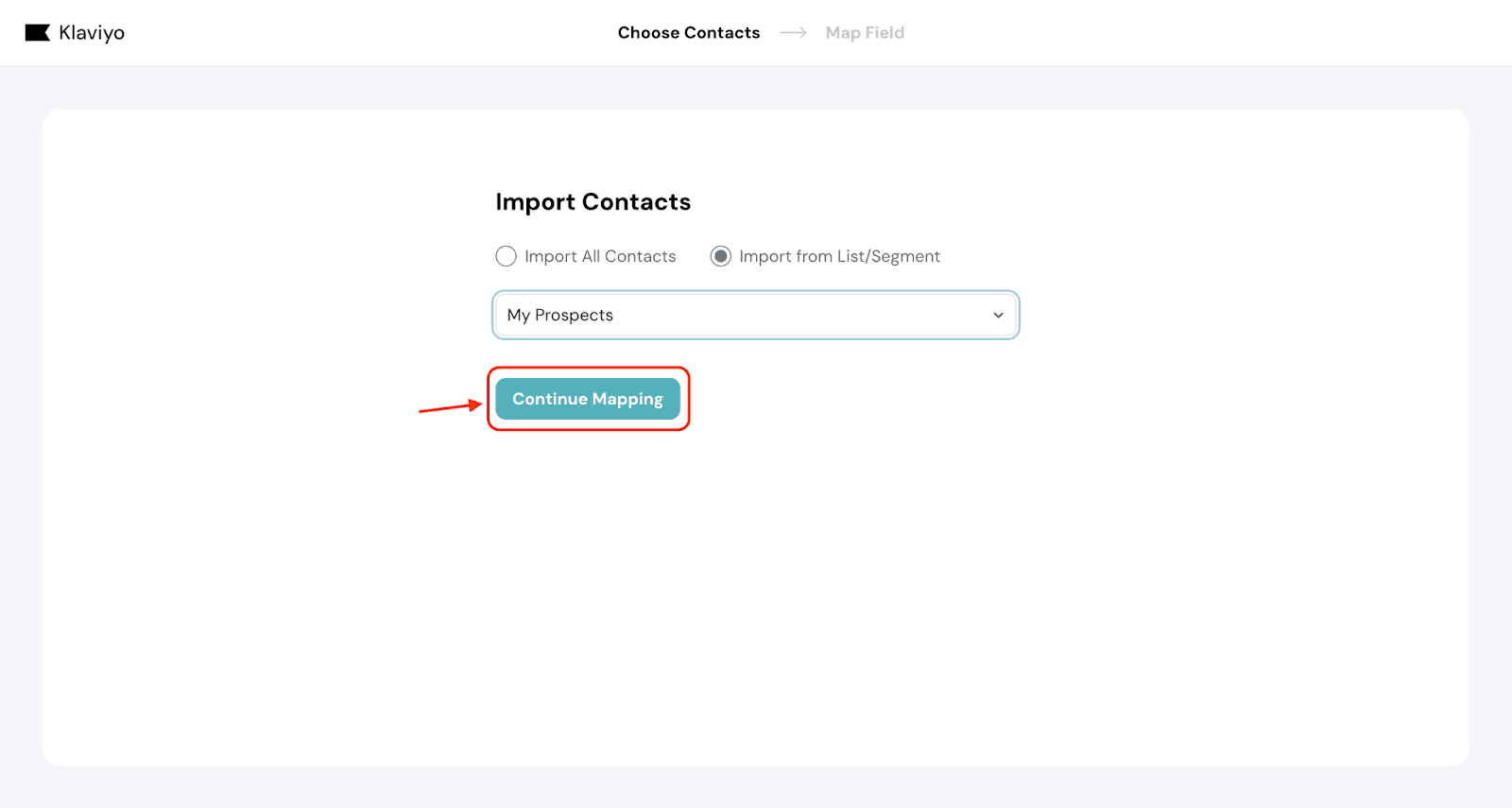Click the arrow between wizard steps
Screen dimensions: 1512x808
coord(793,33)
